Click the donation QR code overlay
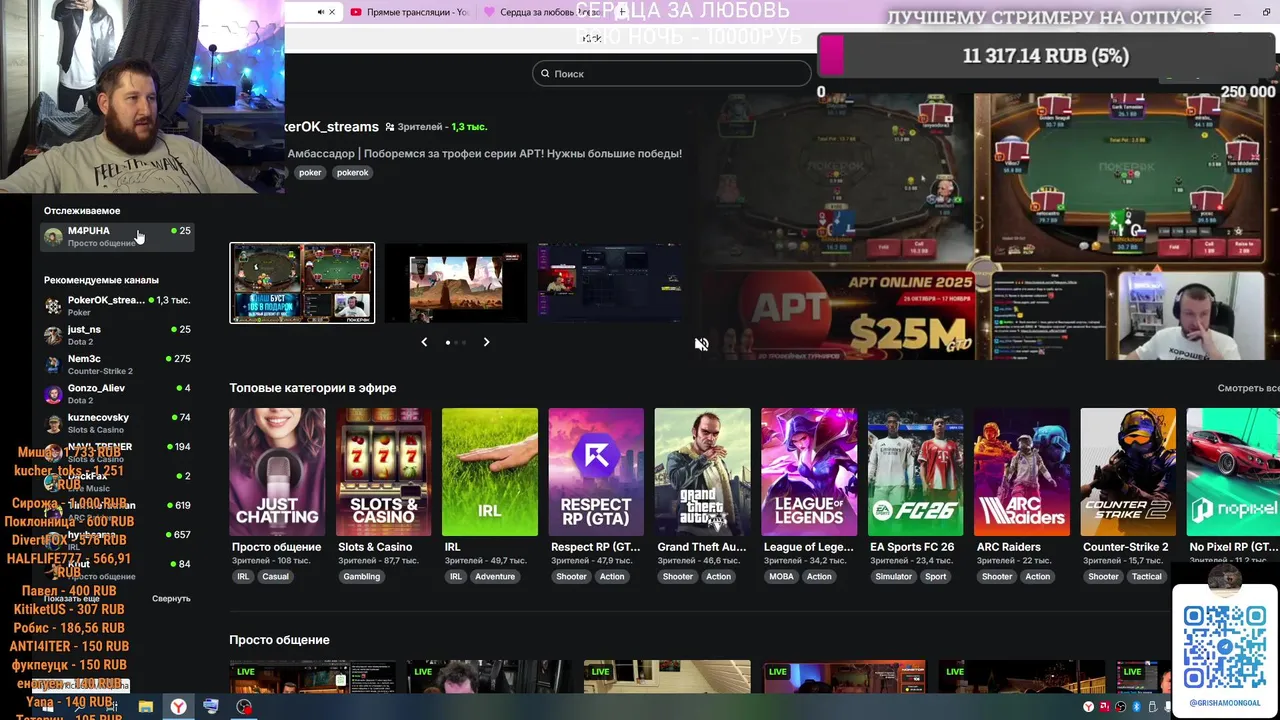The width and height of the screenshot is (1280, 720). [x=1225, y=647]
